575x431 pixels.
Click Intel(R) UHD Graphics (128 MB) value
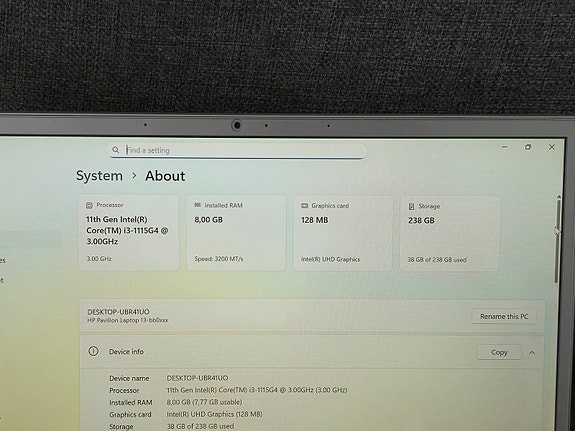tap(215, 414)
